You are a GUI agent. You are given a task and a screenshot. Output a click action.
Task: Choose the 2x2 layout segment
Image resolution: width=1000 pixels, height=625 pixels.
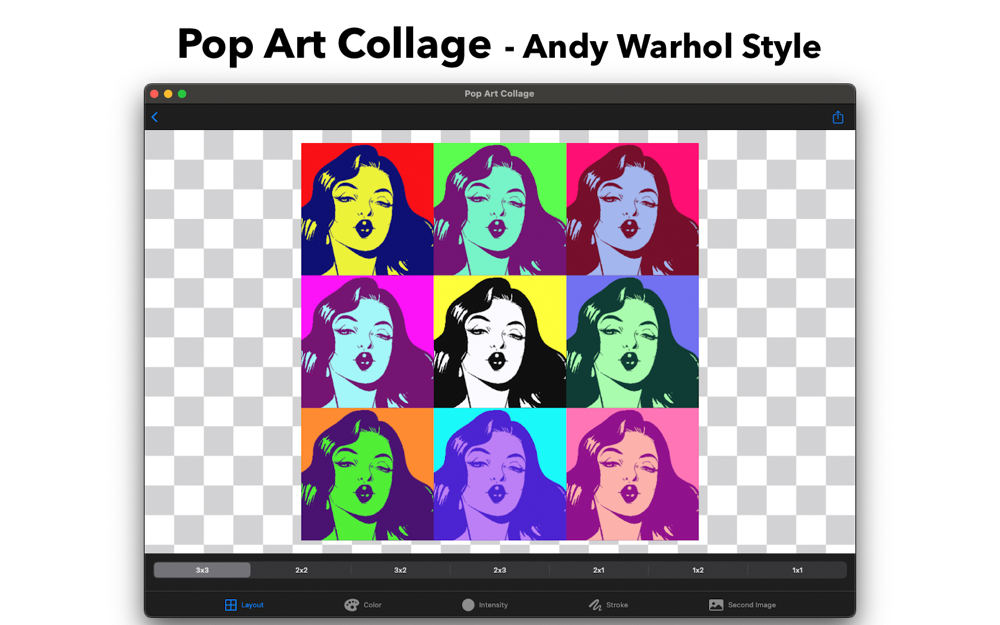(x=301, y=570)
